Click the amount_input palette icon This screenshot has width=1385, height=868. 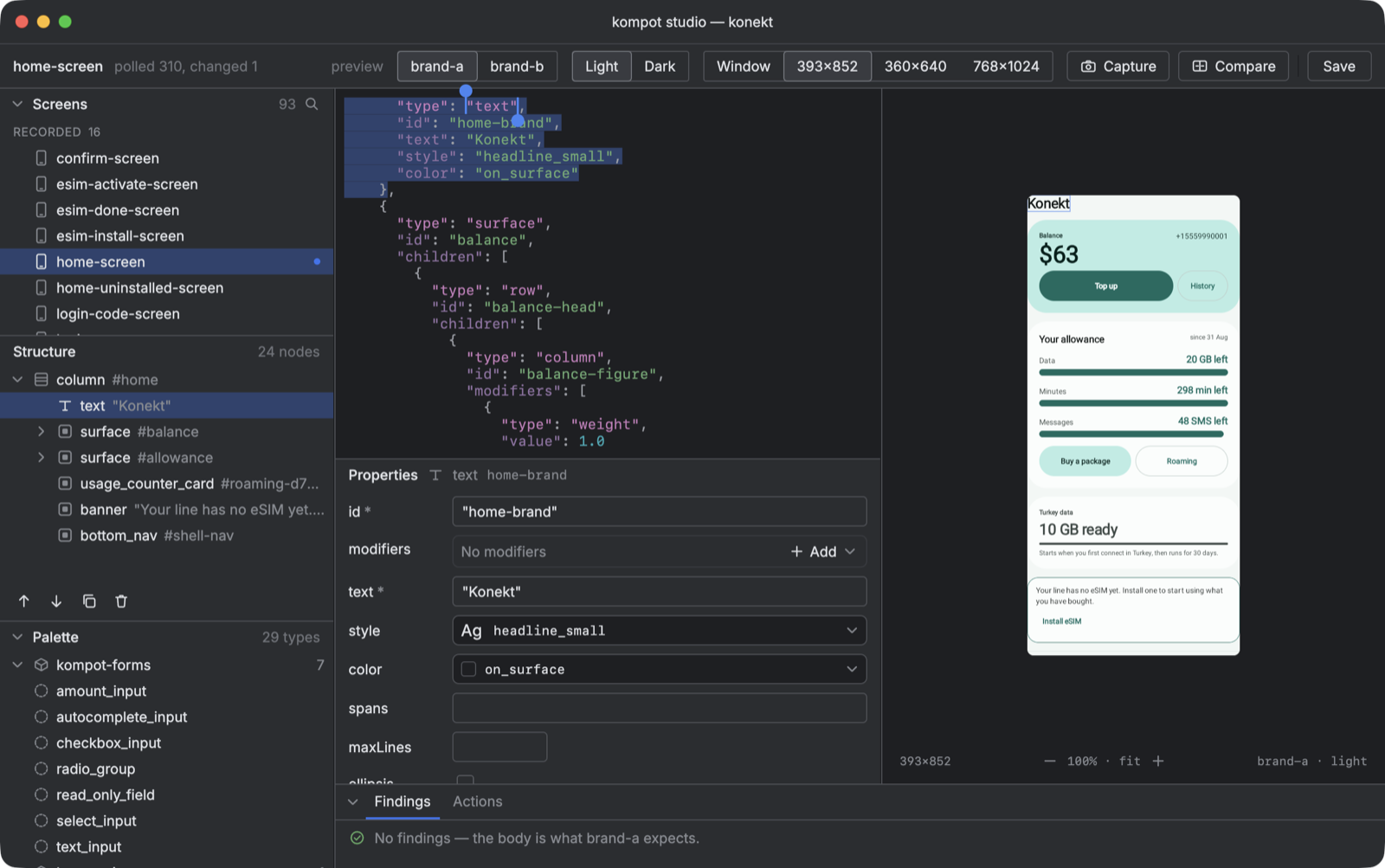41,691
